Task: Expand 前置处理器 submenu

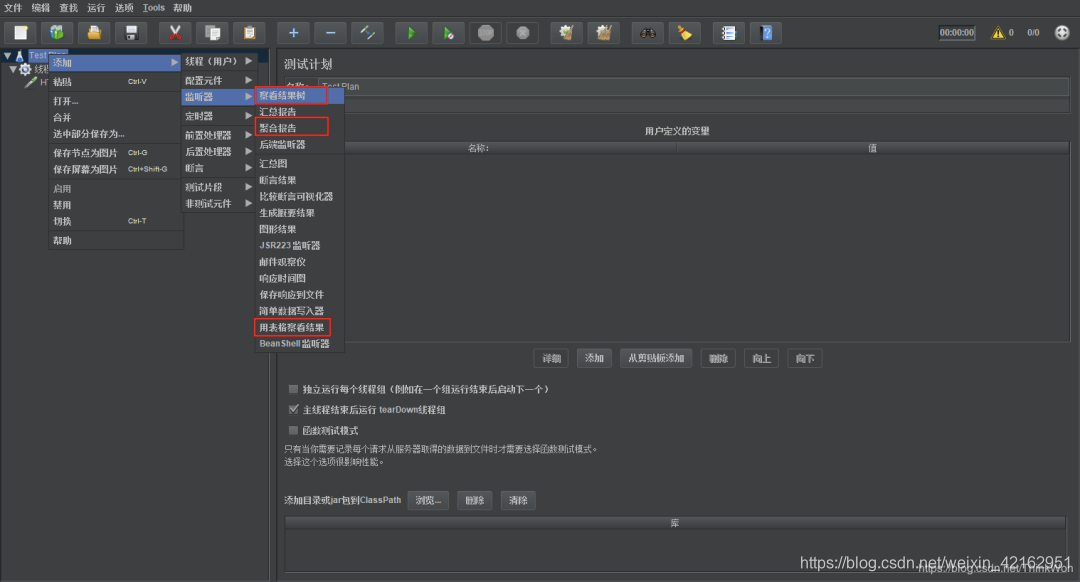Action: 219,135
